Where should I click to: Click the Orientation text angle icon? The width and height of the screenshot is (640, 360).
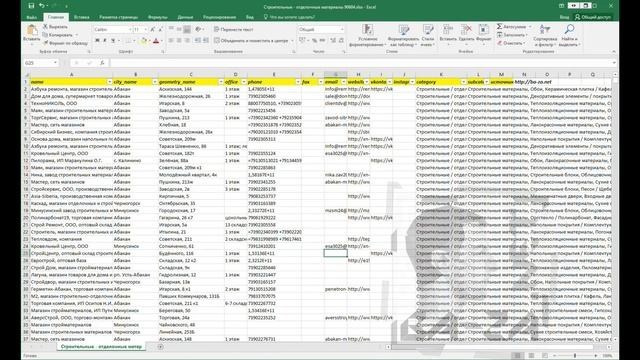coord(199,29)
